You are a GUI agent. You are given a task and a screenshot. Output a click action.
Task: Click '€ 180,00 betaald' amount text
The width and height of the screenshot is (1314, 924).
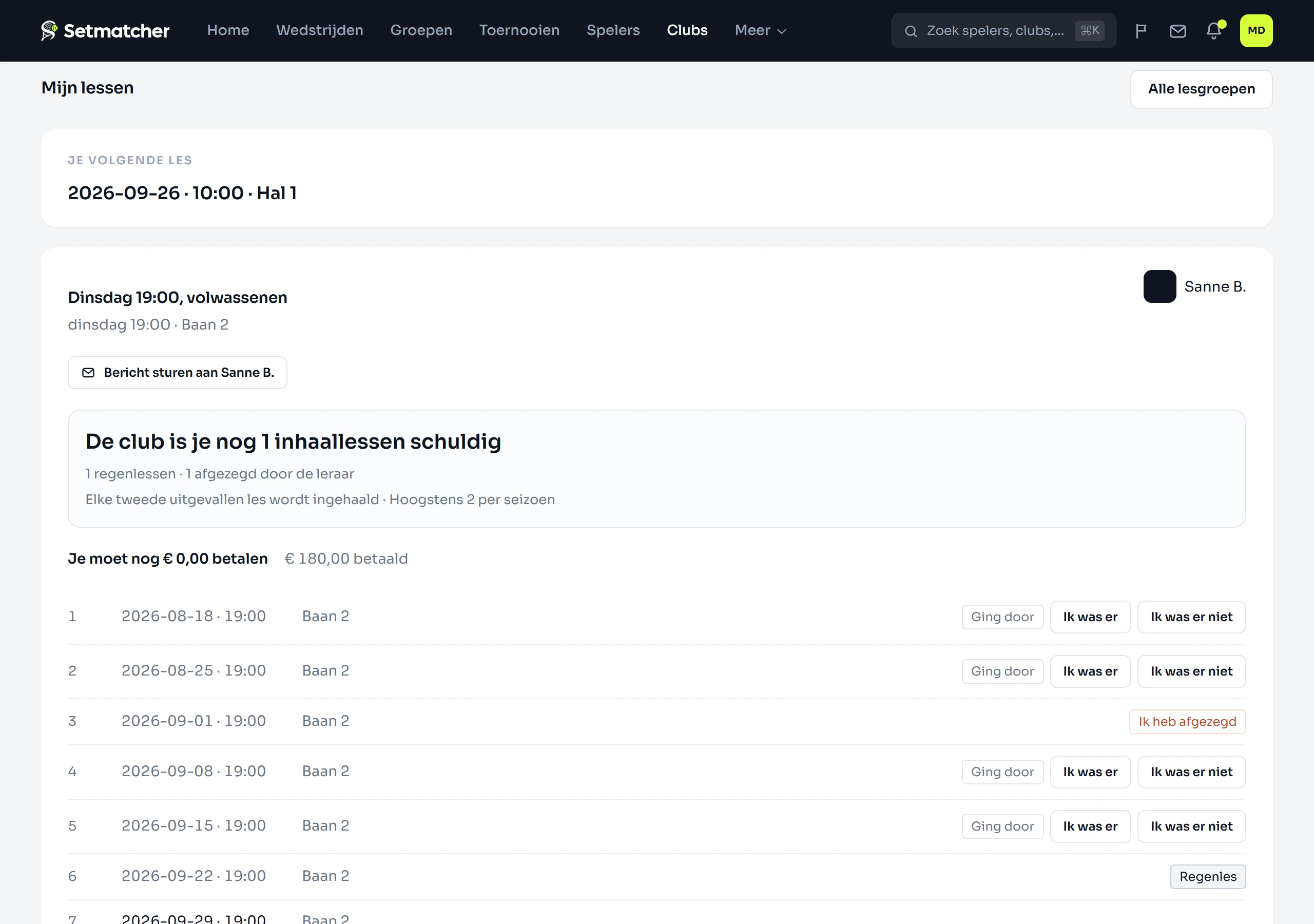(346, 559)
